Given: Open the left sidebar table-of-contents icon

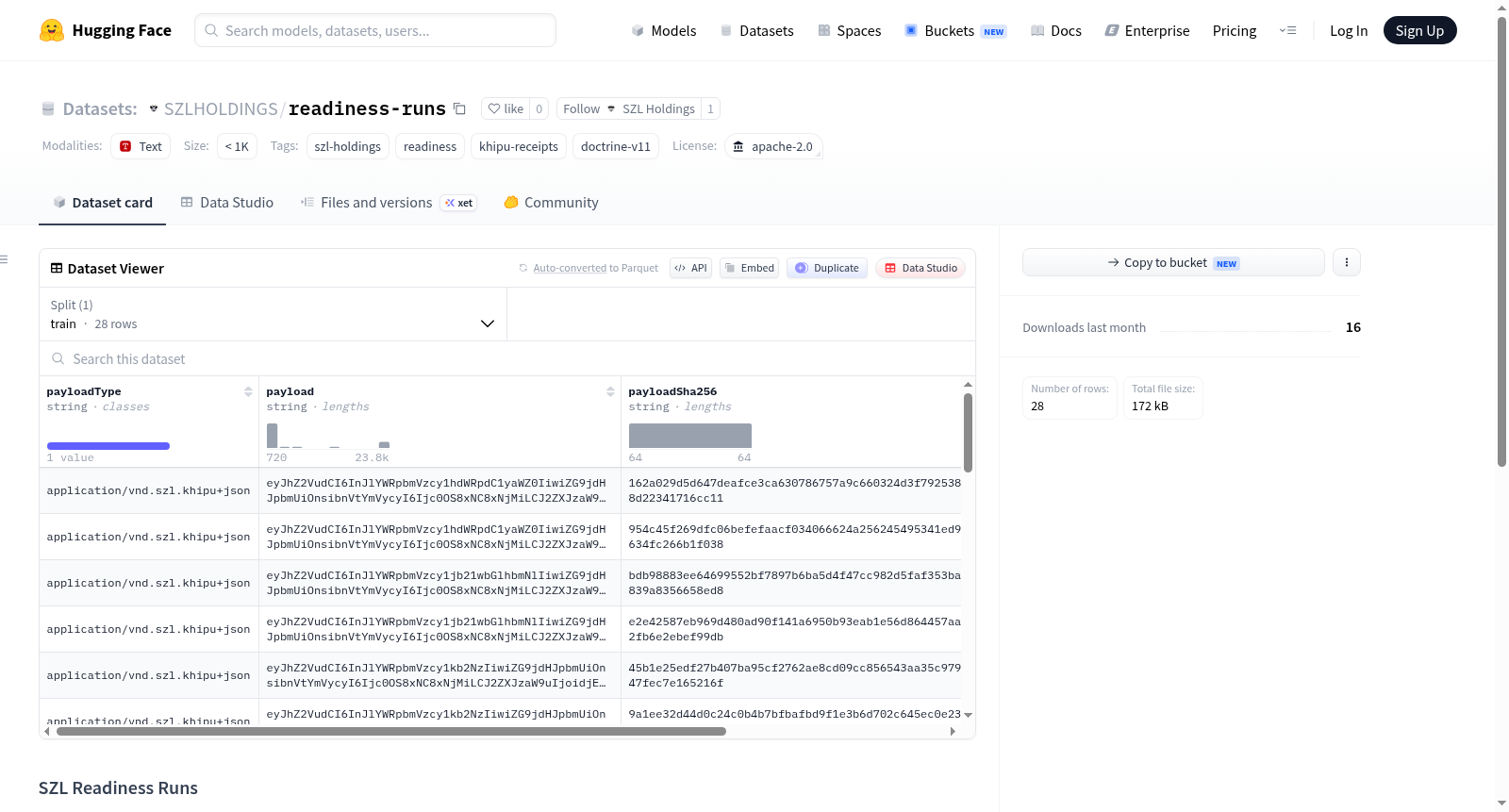Looking at the screenshot, I should click(4, 259).
